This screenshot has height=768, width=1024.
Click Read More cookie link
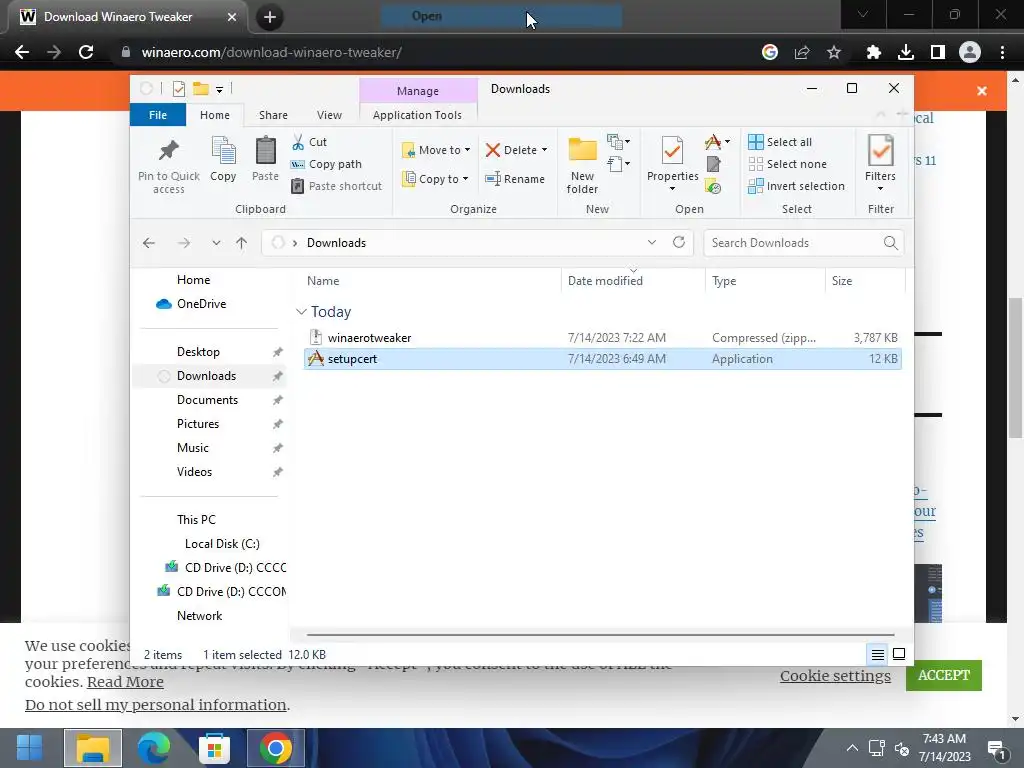(125, 682)
